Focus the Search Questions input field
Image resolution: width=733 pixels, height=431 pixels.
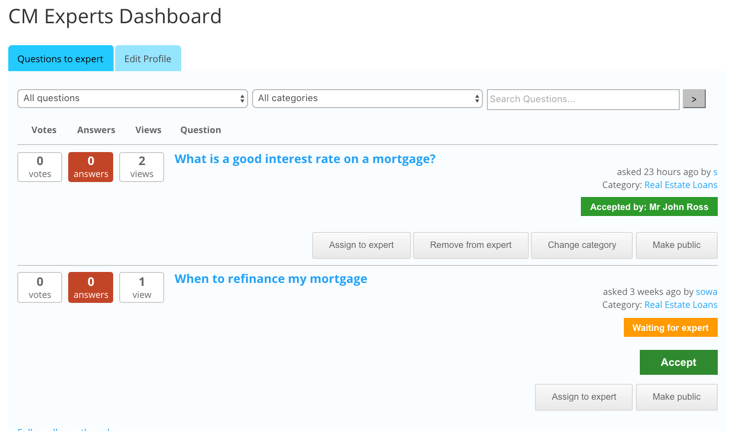(x=582, y=99)
